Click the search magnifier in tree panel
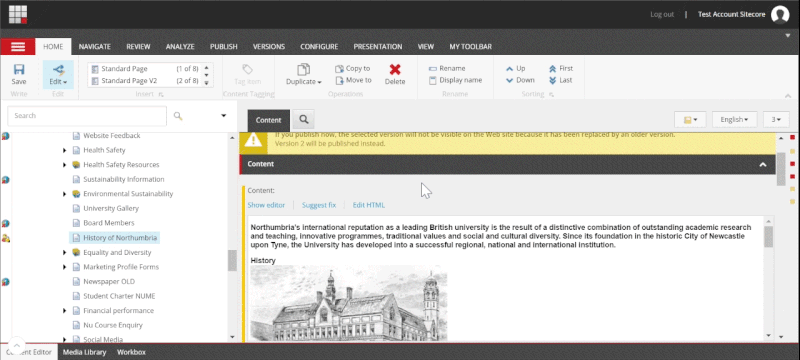Viewport: 800px width, 360px height. [x=178, y=116]
